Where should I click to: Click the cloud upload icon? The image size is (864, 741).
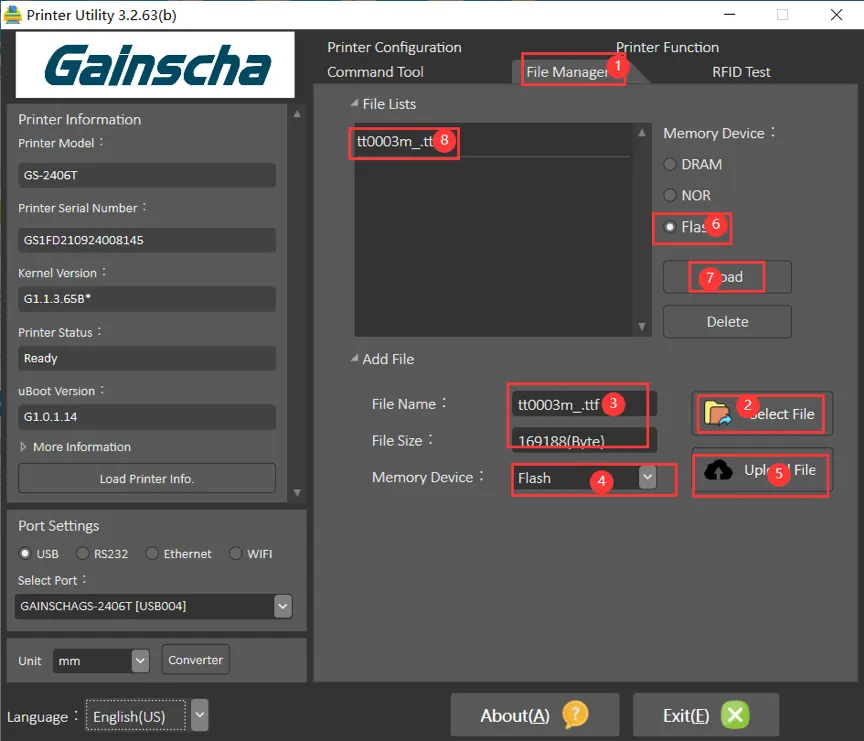click(718, 470)
